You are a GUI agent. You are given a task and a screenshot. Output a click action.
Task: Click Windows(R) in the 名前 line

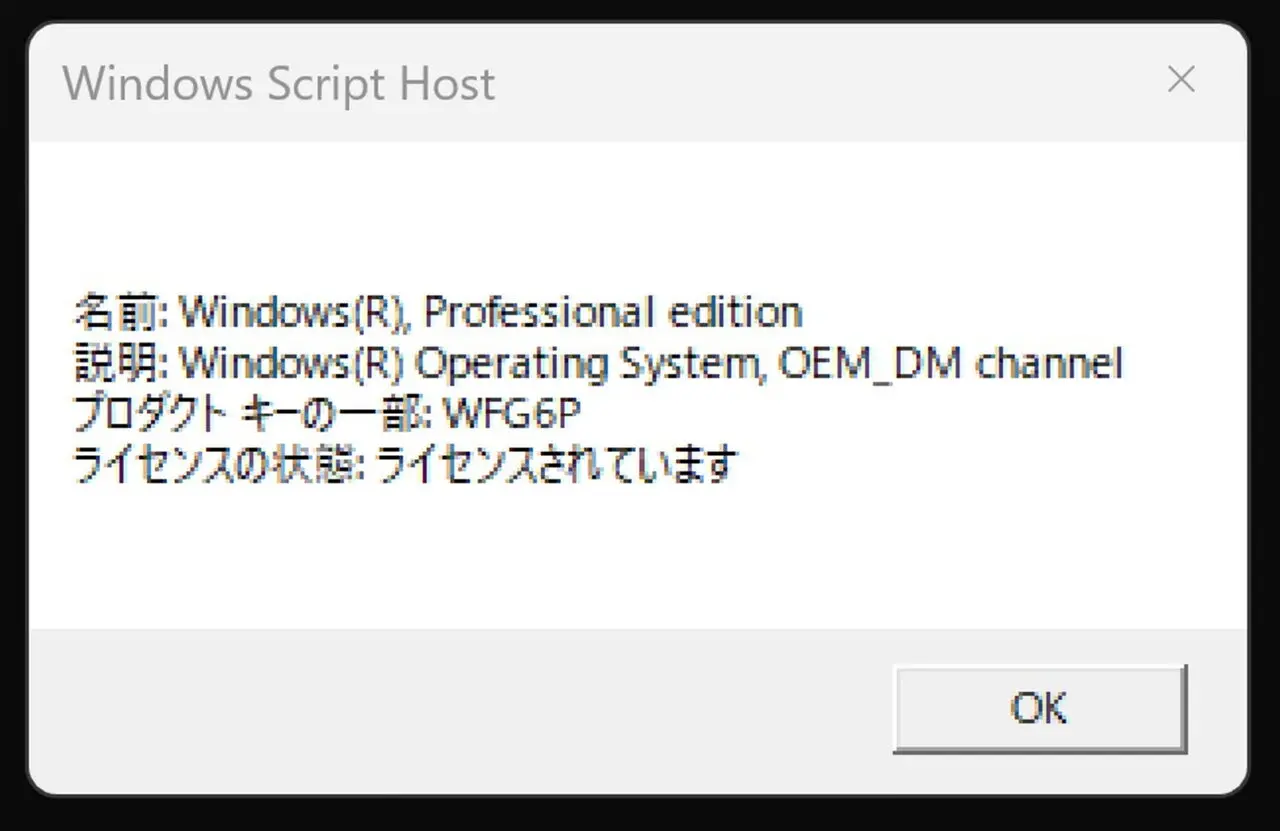pyautogui.click(x=294, y=313)
